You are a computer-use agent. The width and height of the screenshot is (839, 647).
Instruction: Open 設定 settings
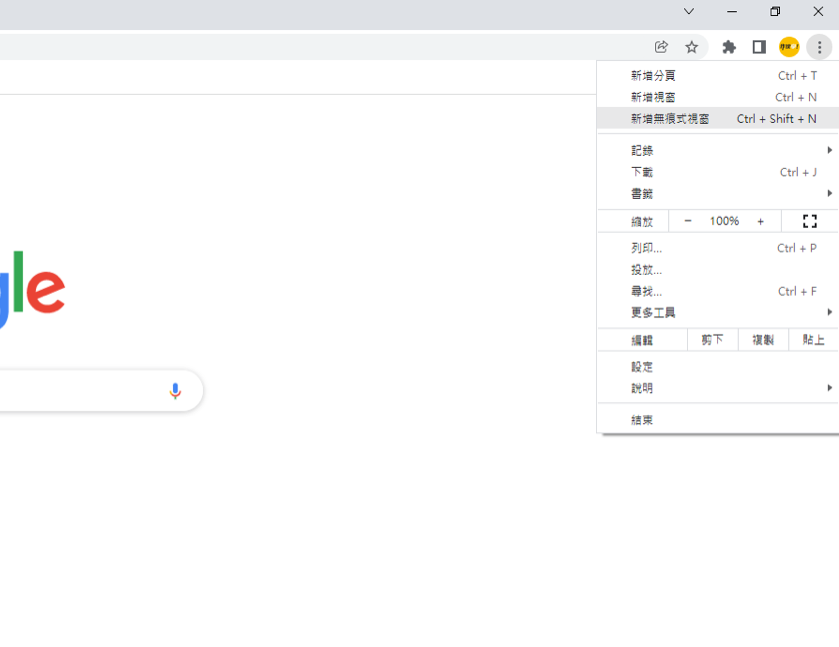tap(718, 367)
